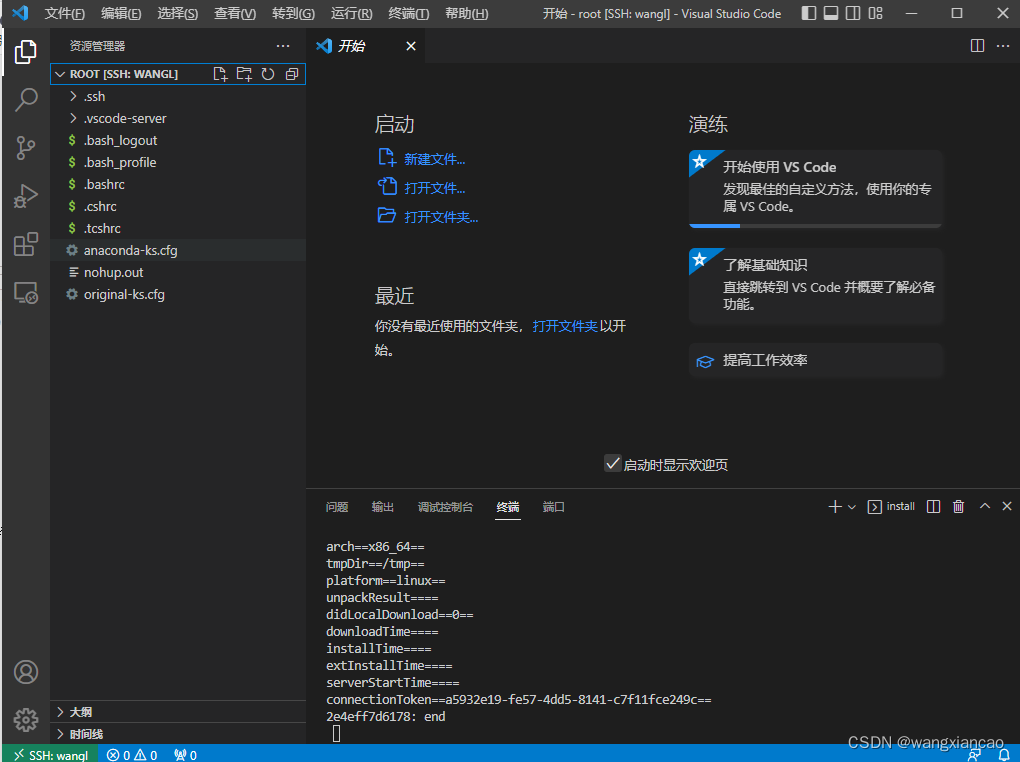Add a new terminal with plus icon
Viewport: 1020px width, 762px height.
[x=835, y=506]
